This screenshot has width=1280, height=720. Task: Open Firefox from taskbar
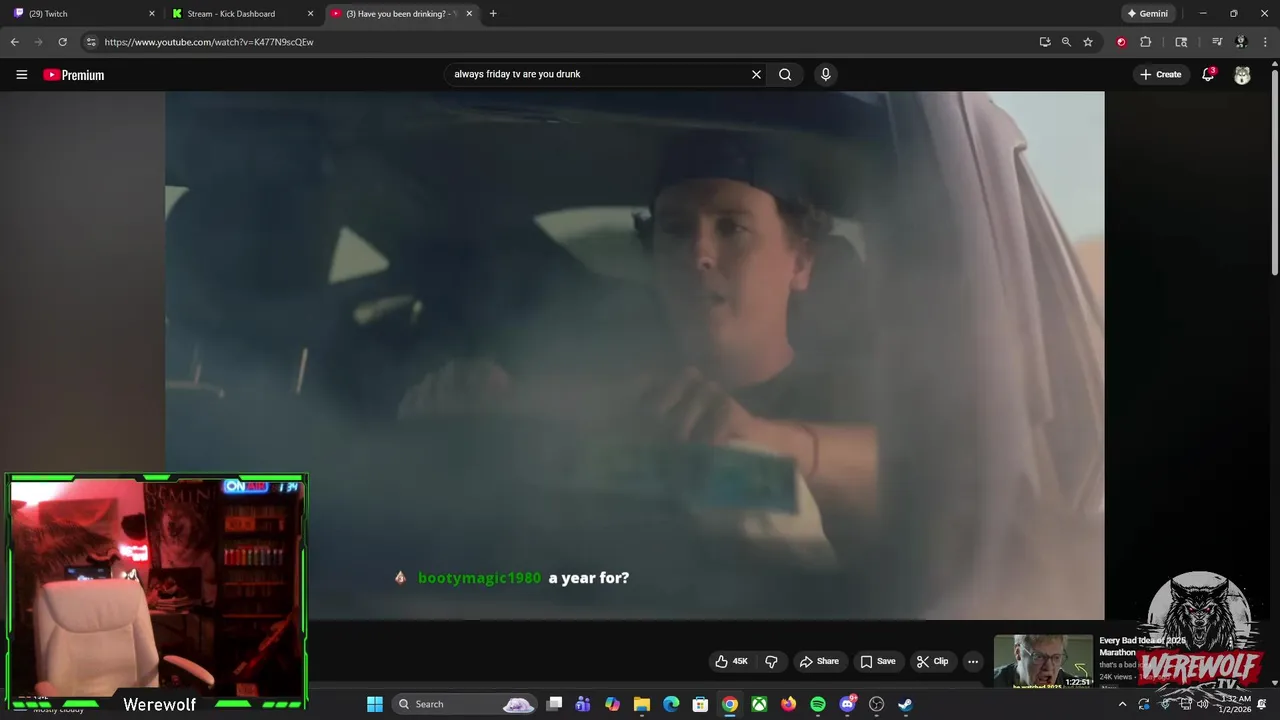click(x=788, y=704)
